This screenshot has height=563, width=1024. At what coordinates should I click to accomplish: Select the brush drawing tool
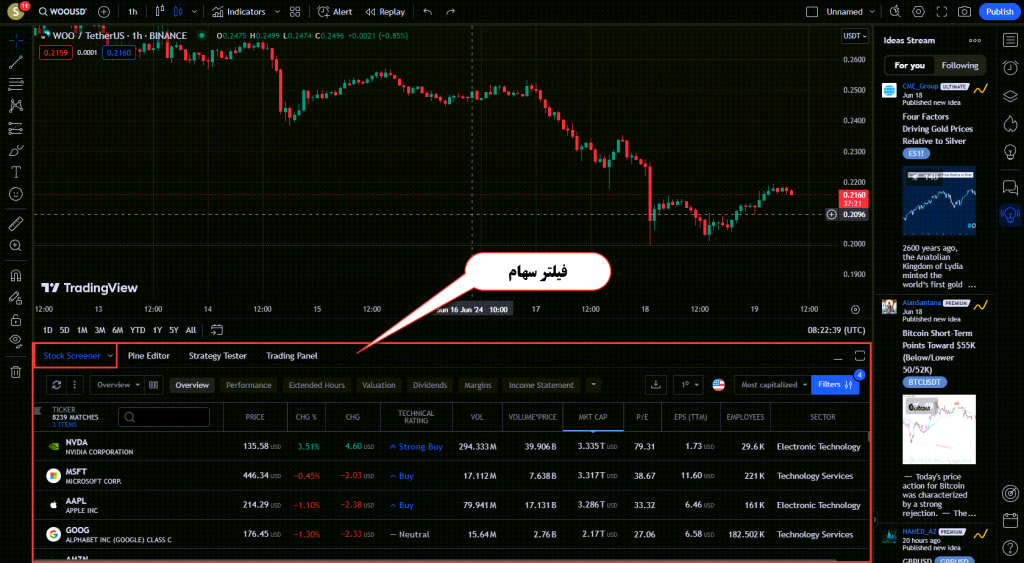pos(16,151)
